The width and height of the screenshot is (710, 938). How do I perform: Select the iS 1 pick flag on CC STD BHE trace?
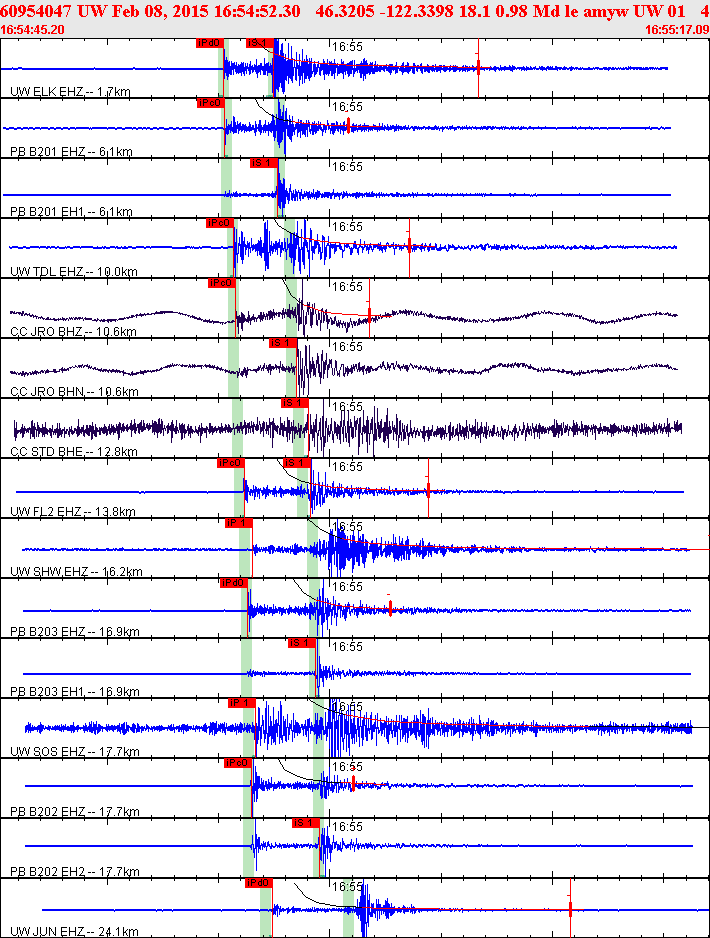(x=294, y=403)
